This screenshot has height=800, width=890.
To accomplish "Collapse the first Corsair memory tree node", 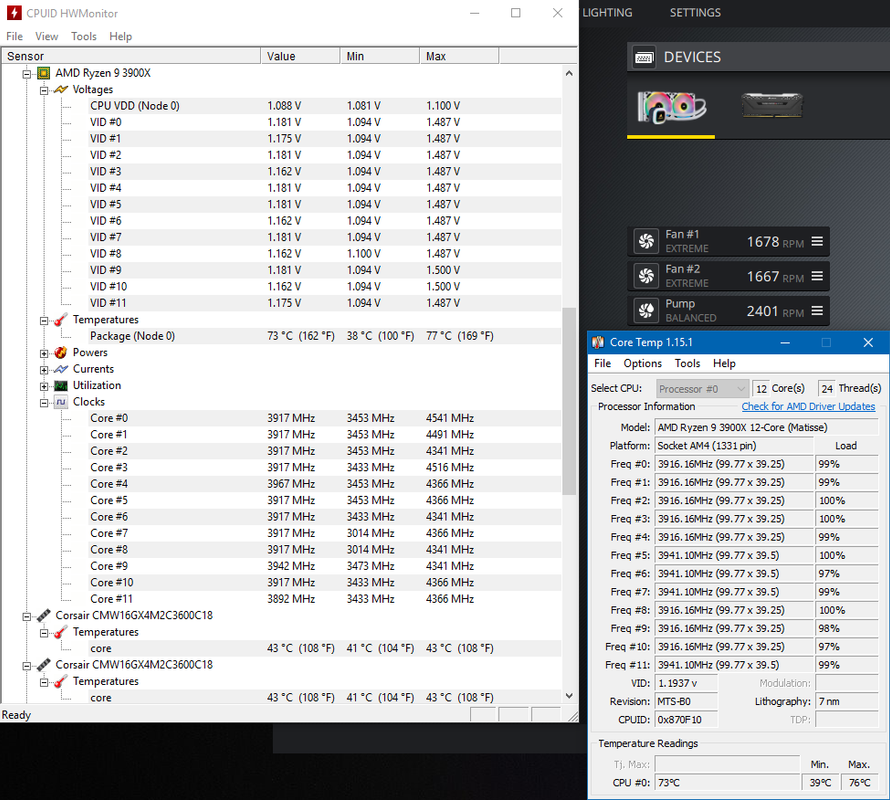I will point(26,617).
